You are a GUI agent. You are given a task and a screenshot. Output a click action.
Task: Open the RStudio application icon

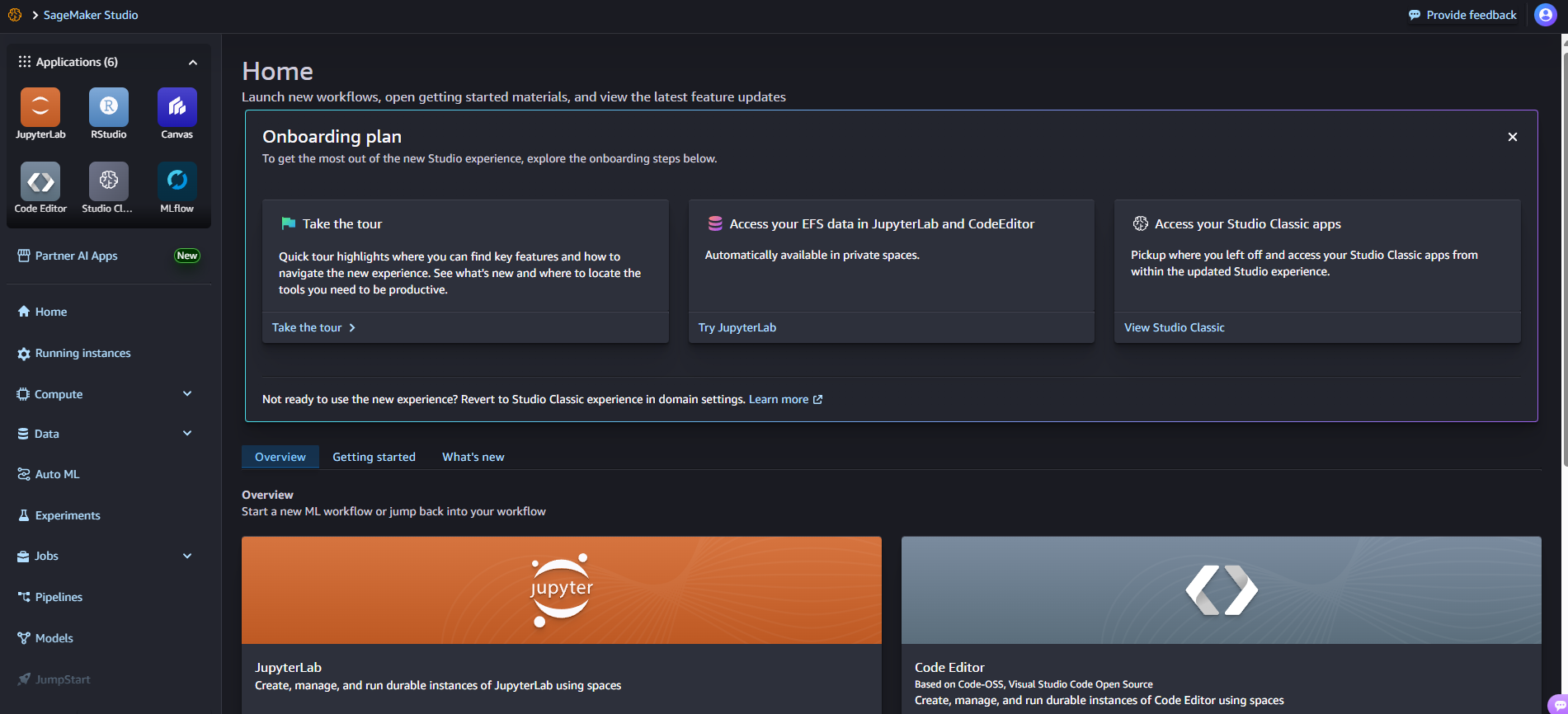(x=109, y=107)
